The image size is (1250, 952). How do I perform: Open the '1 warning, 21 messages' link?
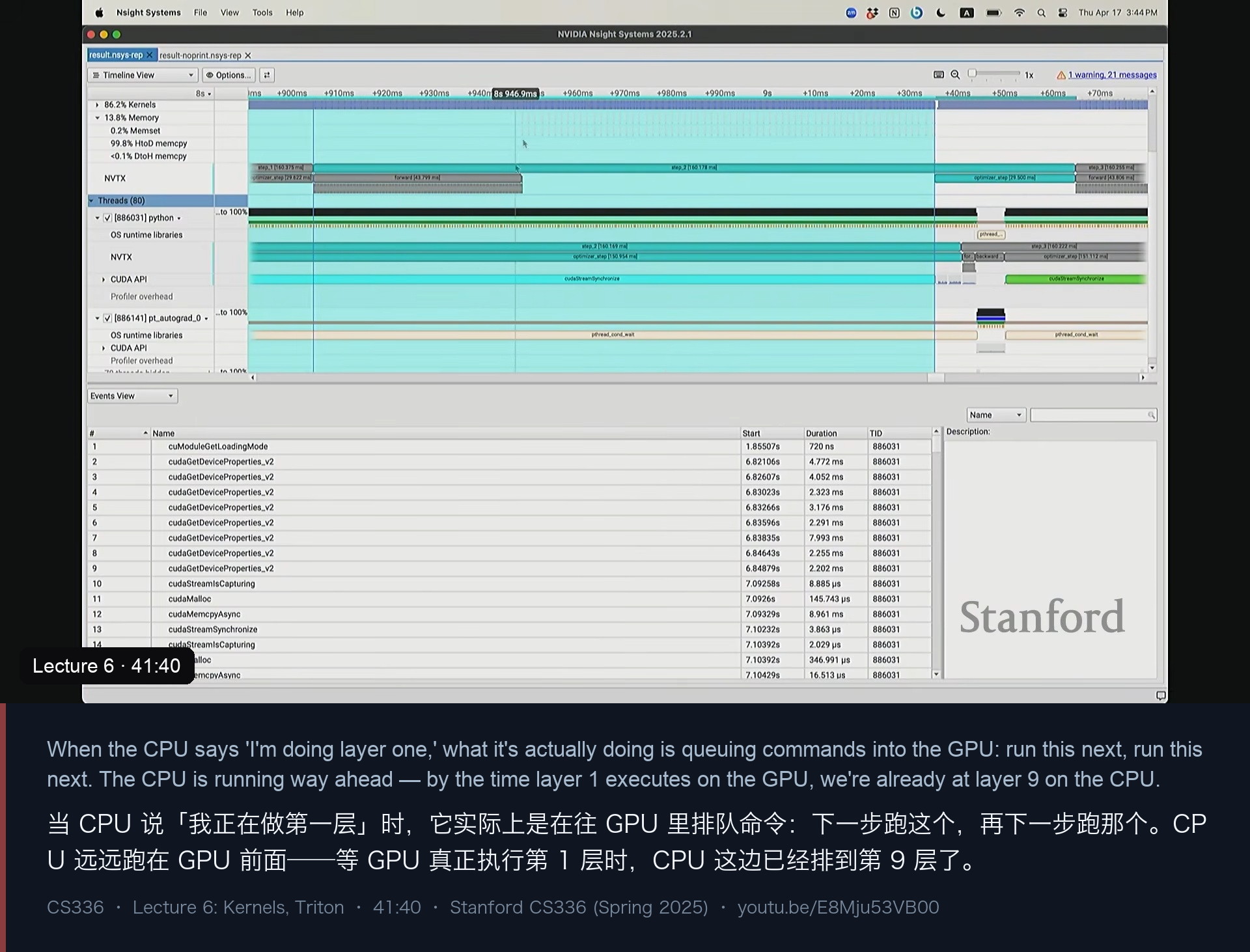[1113, 75]
